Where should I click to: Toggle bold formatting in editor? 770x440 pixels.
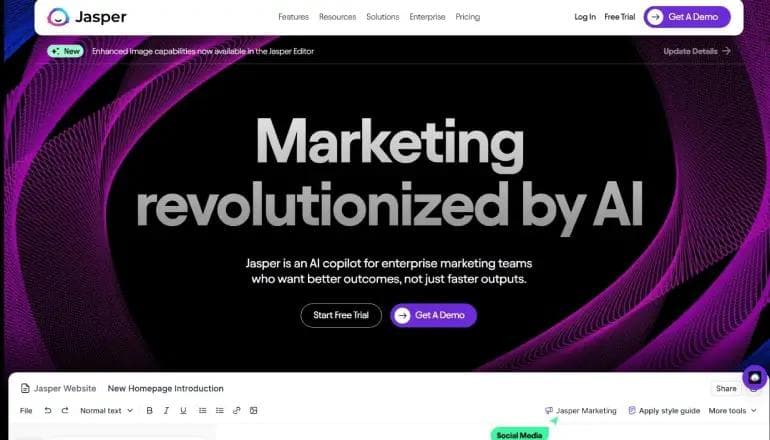[x=149, y=411]
